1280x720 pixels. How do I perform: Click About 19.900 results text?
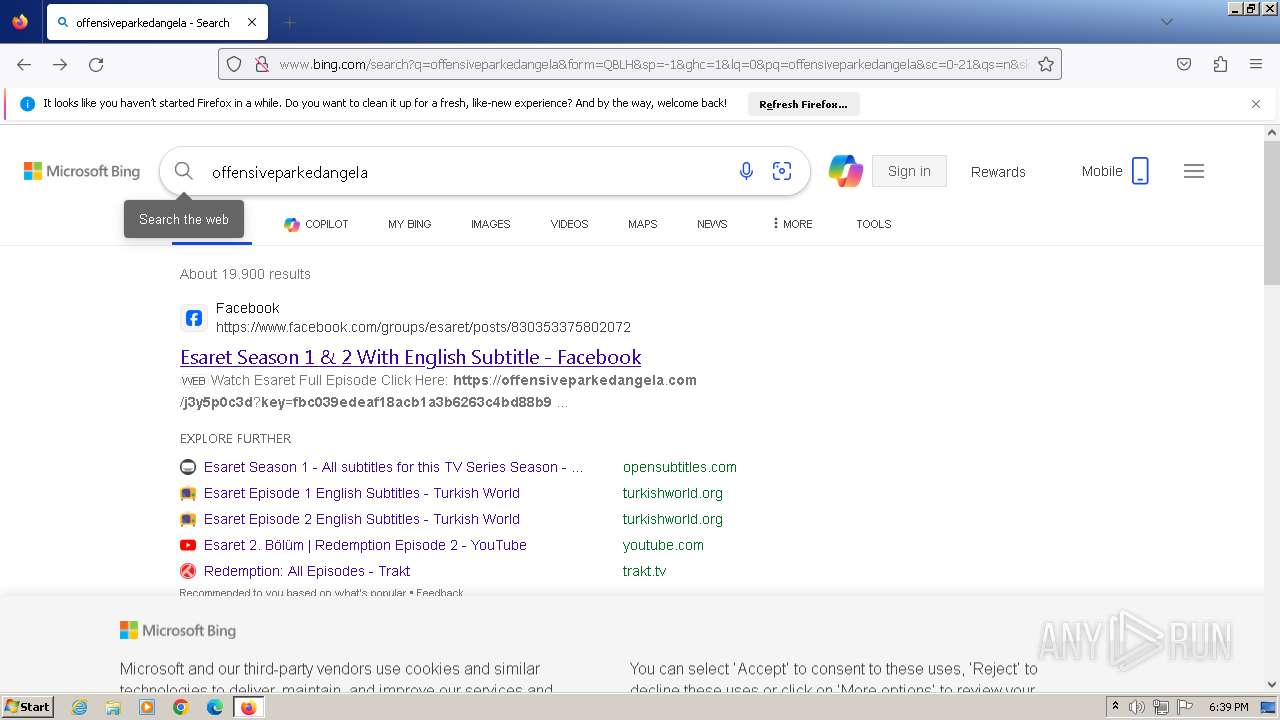[245, 274]
